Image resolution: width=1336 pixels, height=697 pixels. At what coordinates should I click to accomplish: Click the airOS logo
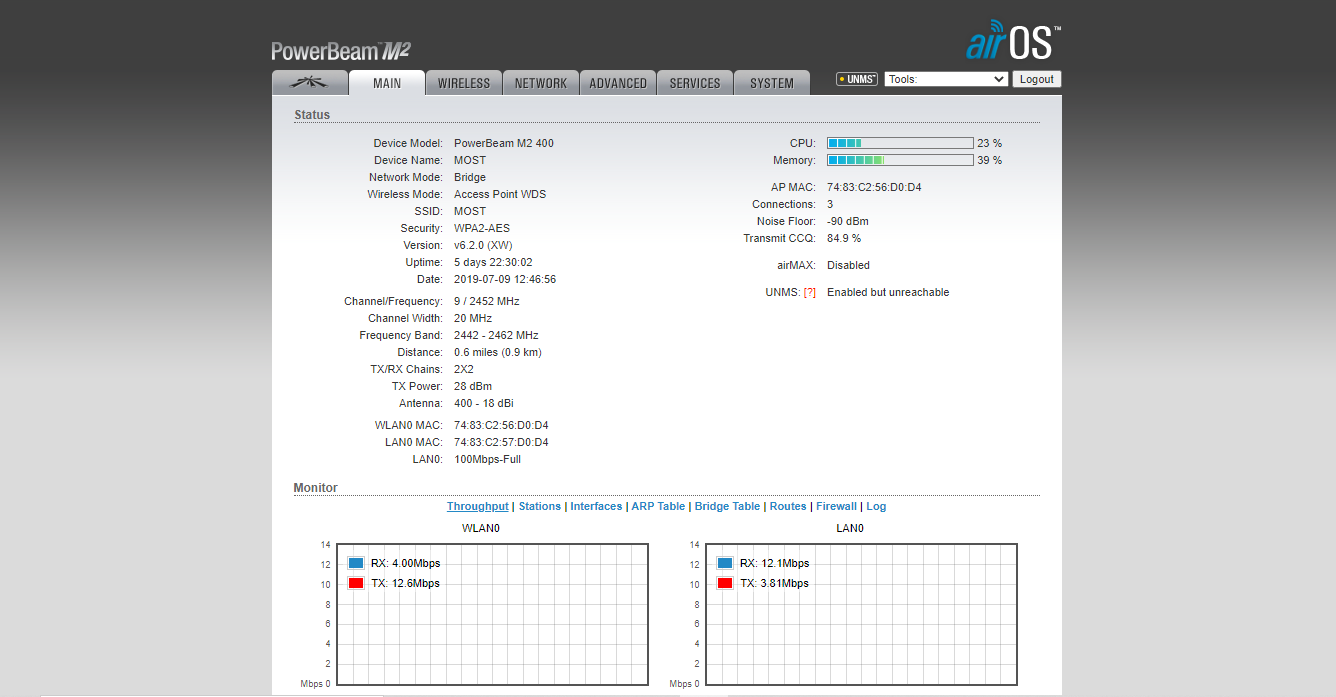click(x=1014, y=40)
